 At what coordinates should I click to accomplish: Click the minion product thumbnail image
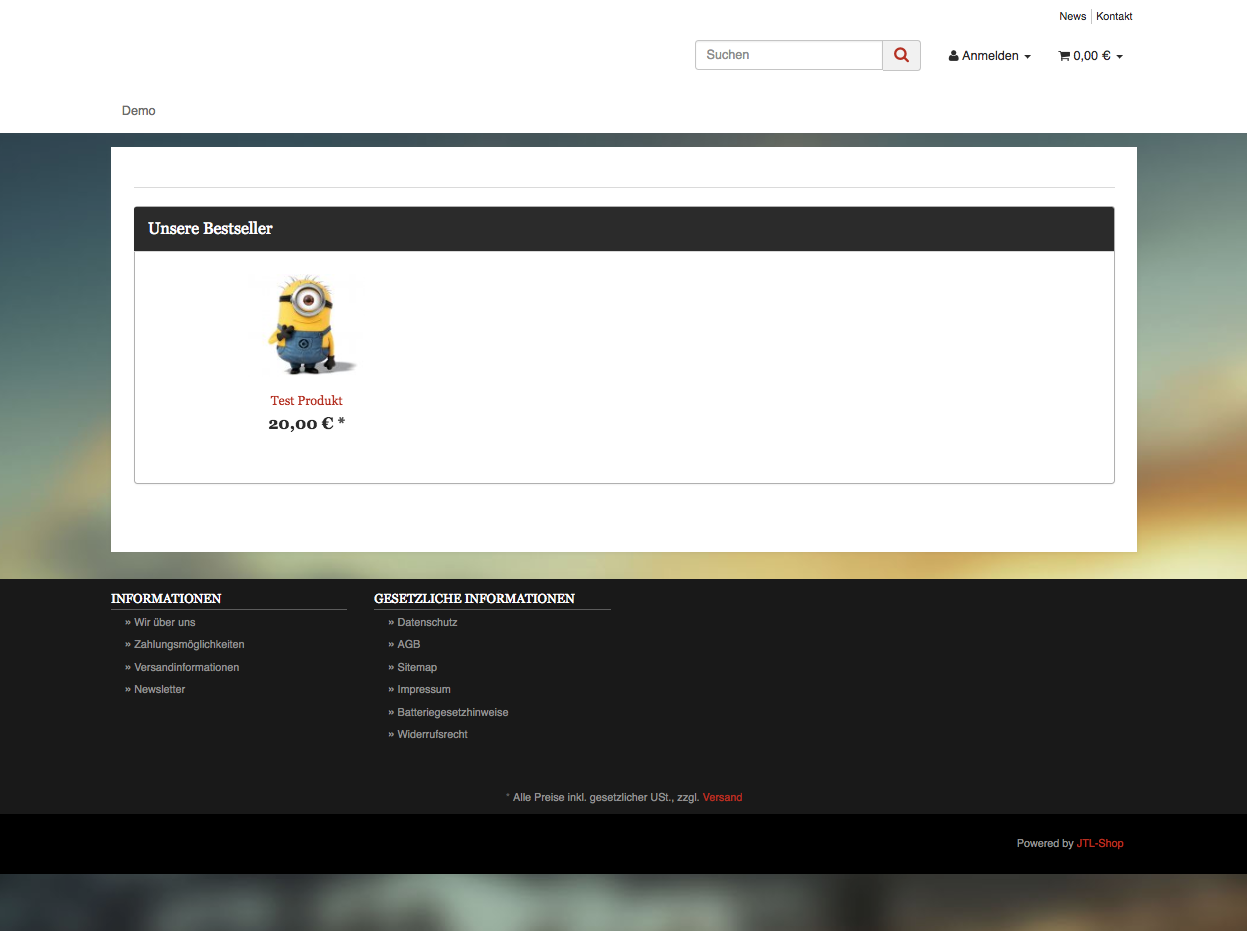[x=307, y=325]
